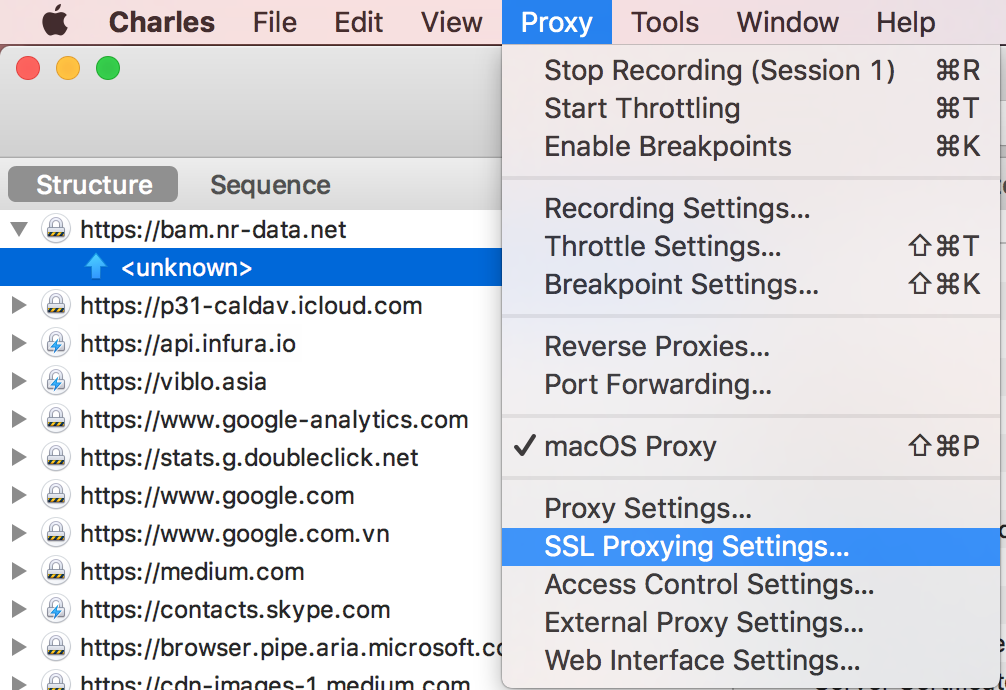
Task: Collapse the bam.nr-data.net tree node
Action: coord(18,230)
